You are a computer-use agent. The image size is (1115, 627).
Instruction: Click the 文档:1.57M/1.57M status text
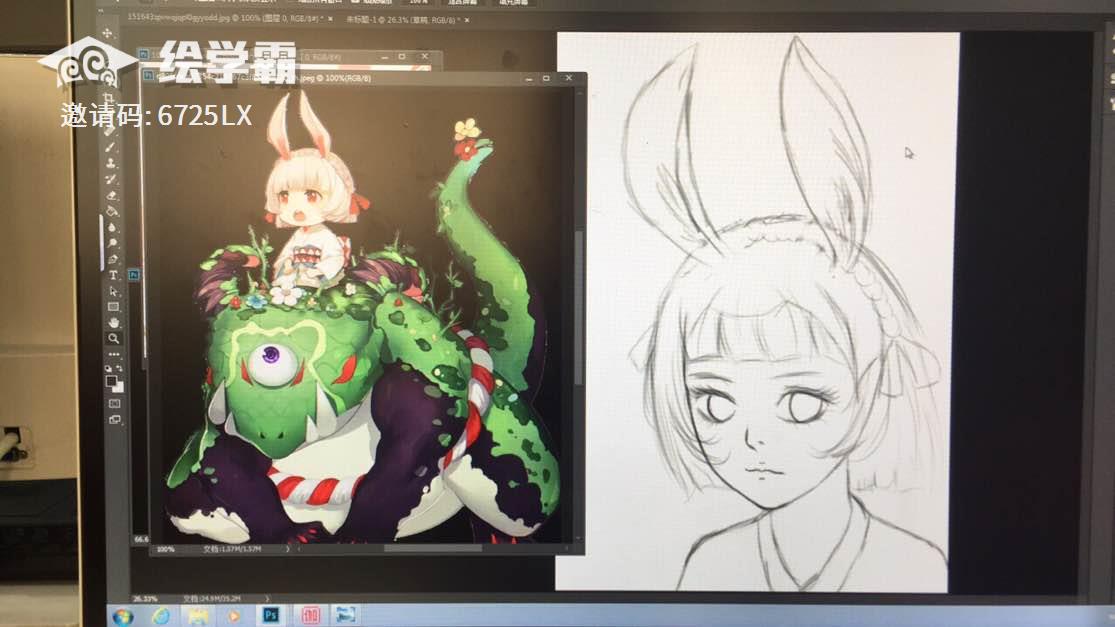tap(233, 549)
